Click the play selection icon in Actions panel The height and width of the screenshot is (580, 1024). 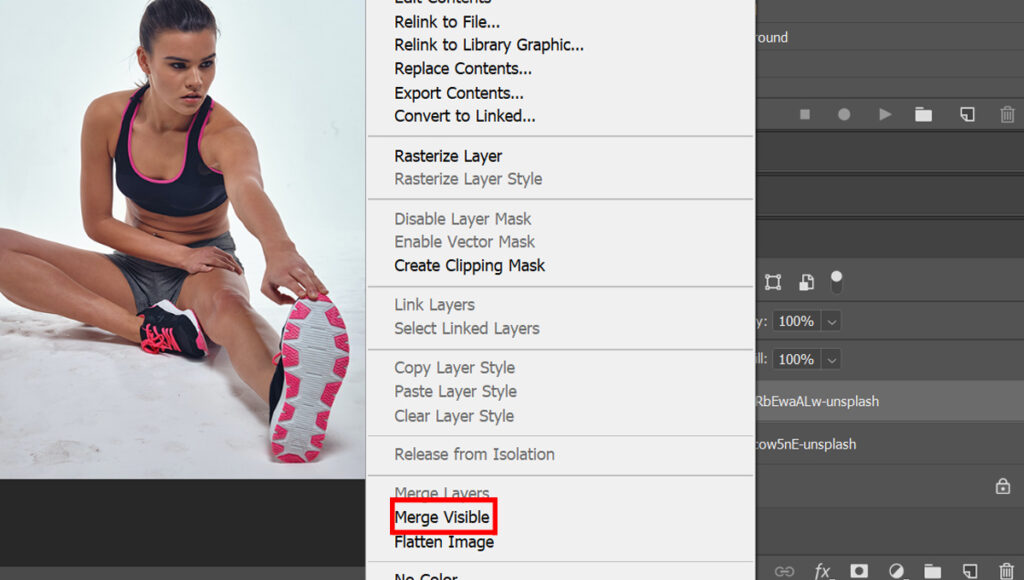point(885,114)
